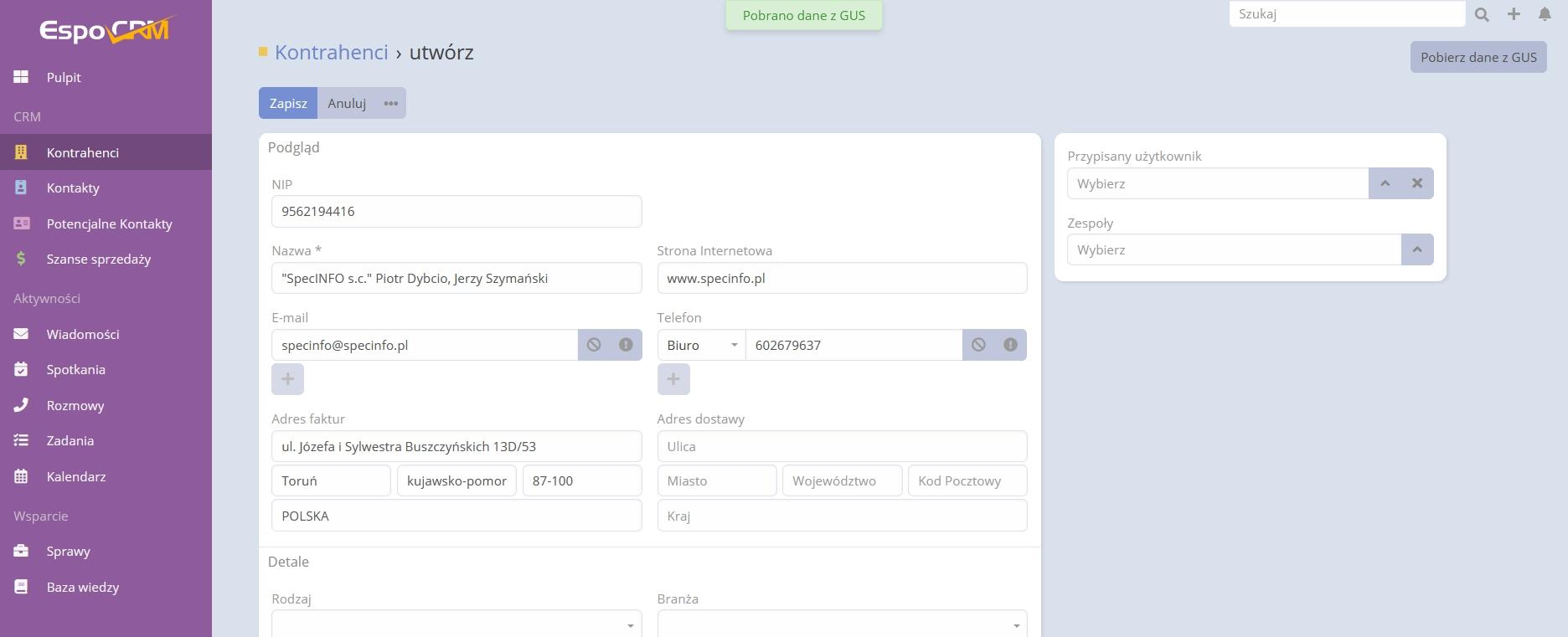The width and height of the screenshot is (1568, 637).
Task: Click the phone number field 602679637
Action: point(854,345)
